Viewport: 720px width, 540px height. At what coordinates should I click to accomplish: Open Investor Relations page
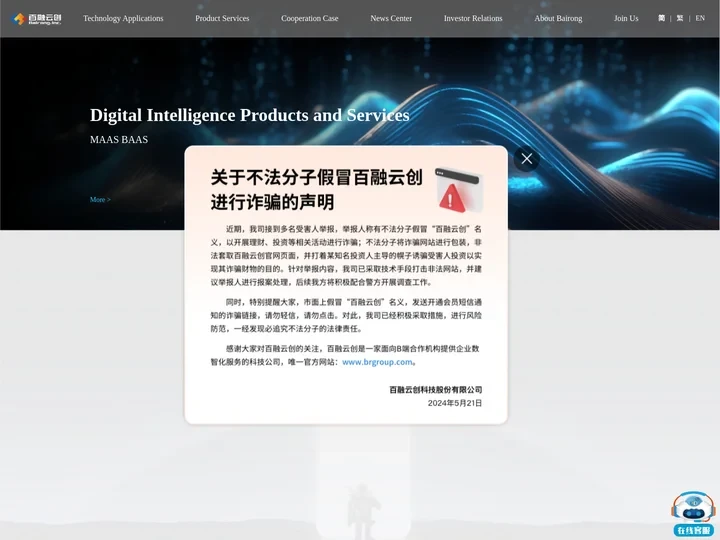coord(473,18)
